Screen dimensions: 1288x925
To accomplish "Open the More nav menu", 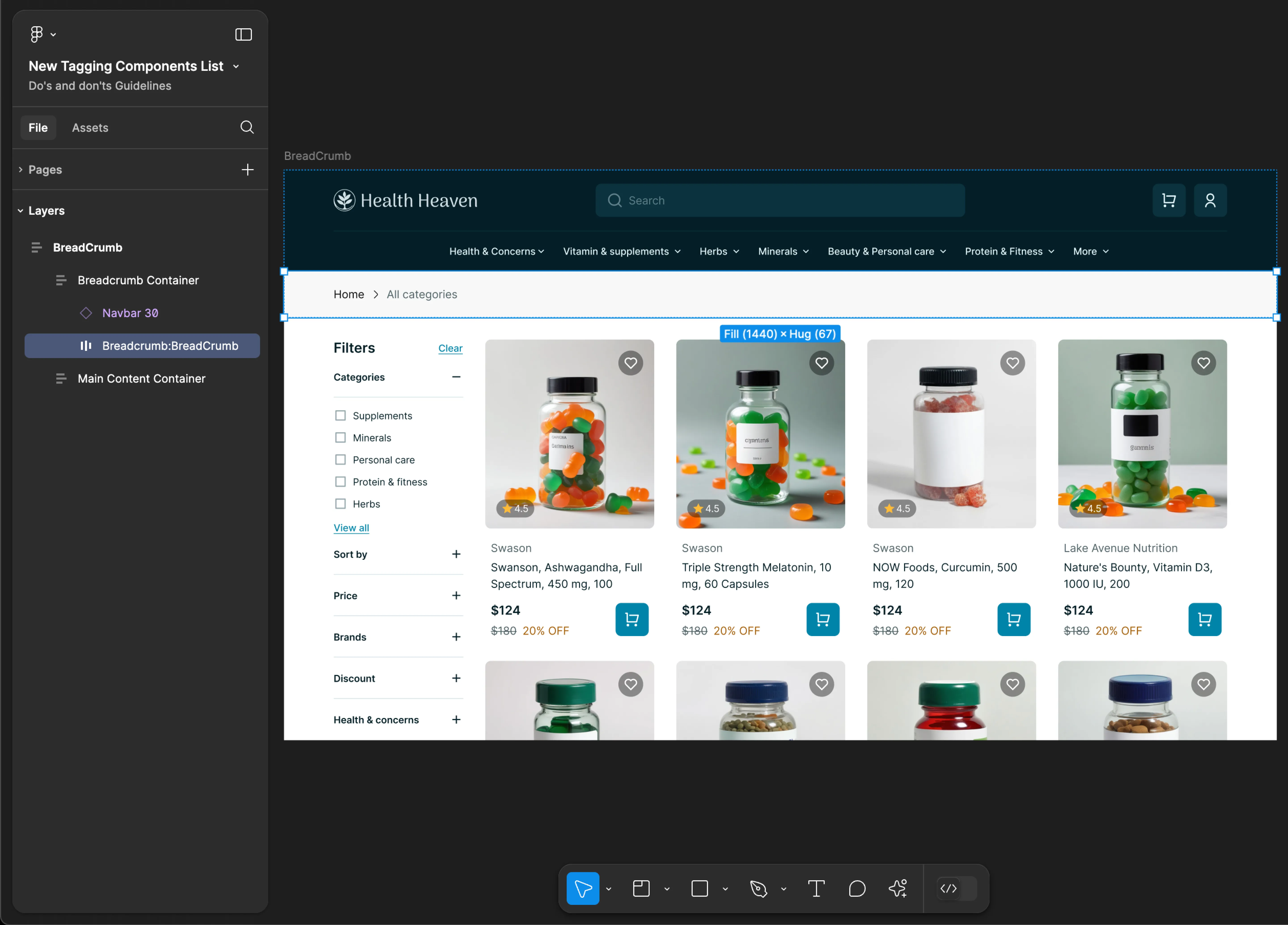I will tap(1091, 252).
